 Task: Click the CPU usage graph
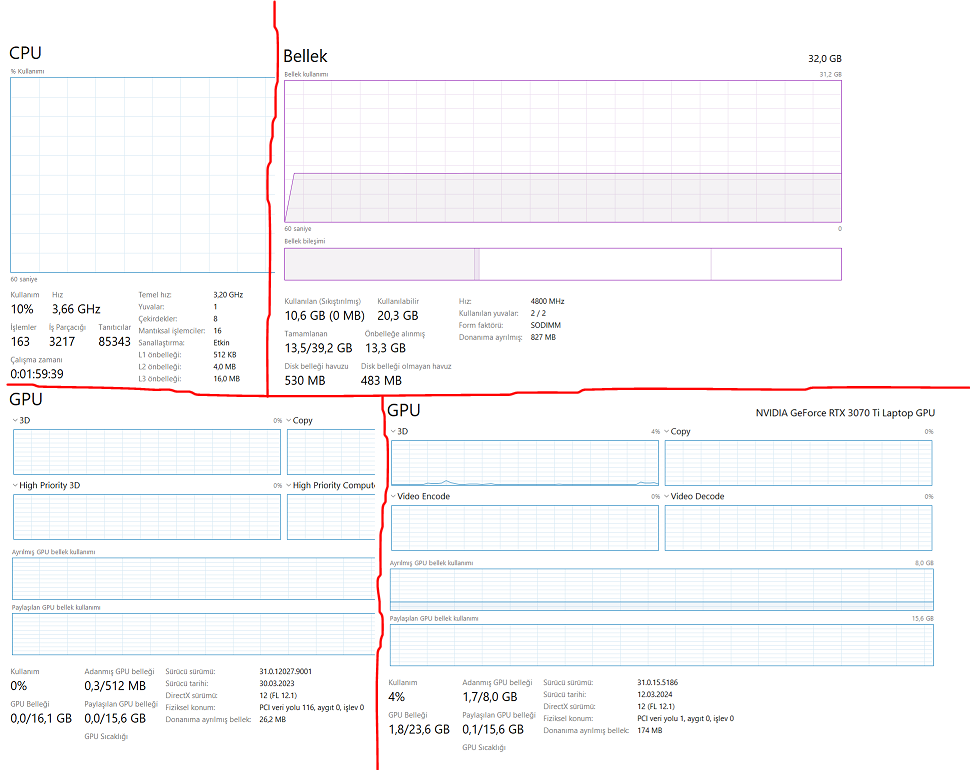142,175
